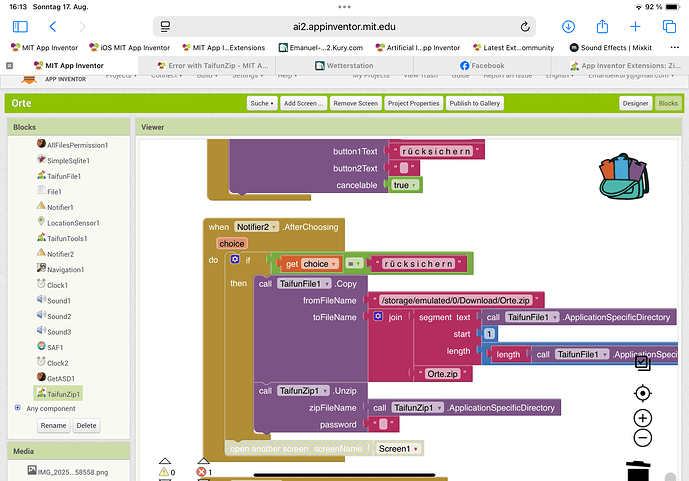Switch to Blocks view

pos(667,103)
